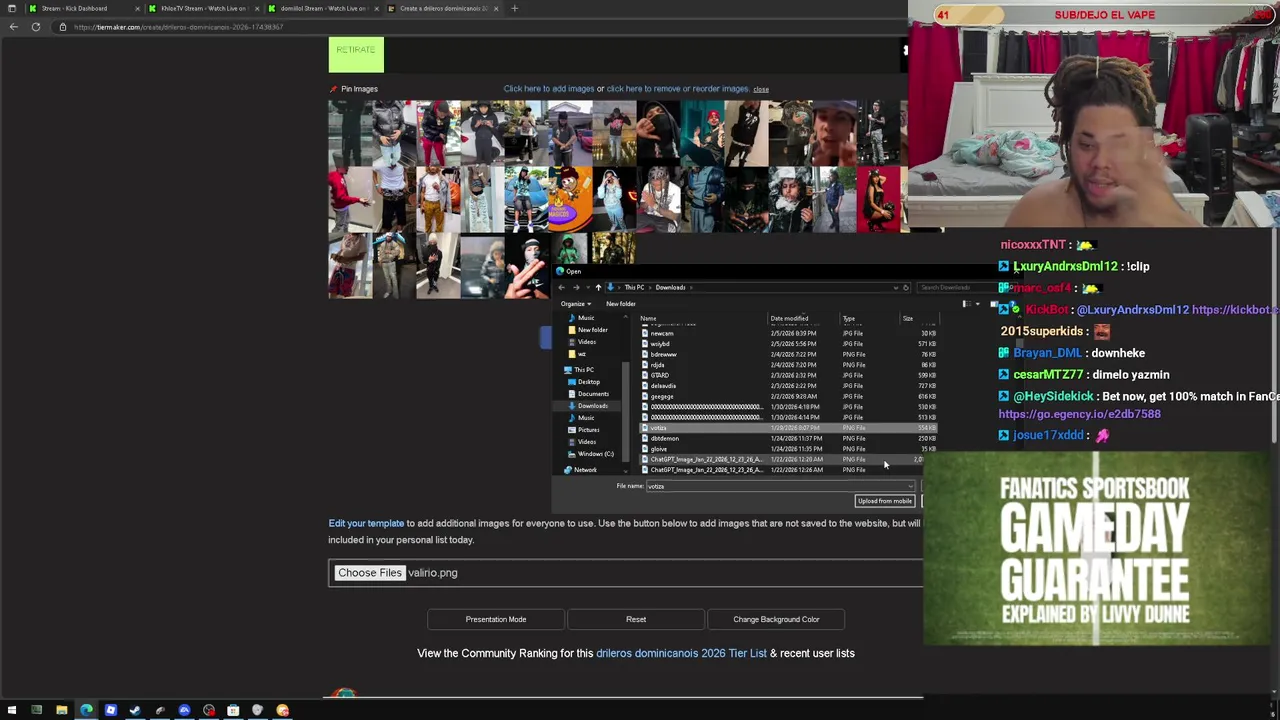Expand the address path history dropdown

(x=895, y=287)
